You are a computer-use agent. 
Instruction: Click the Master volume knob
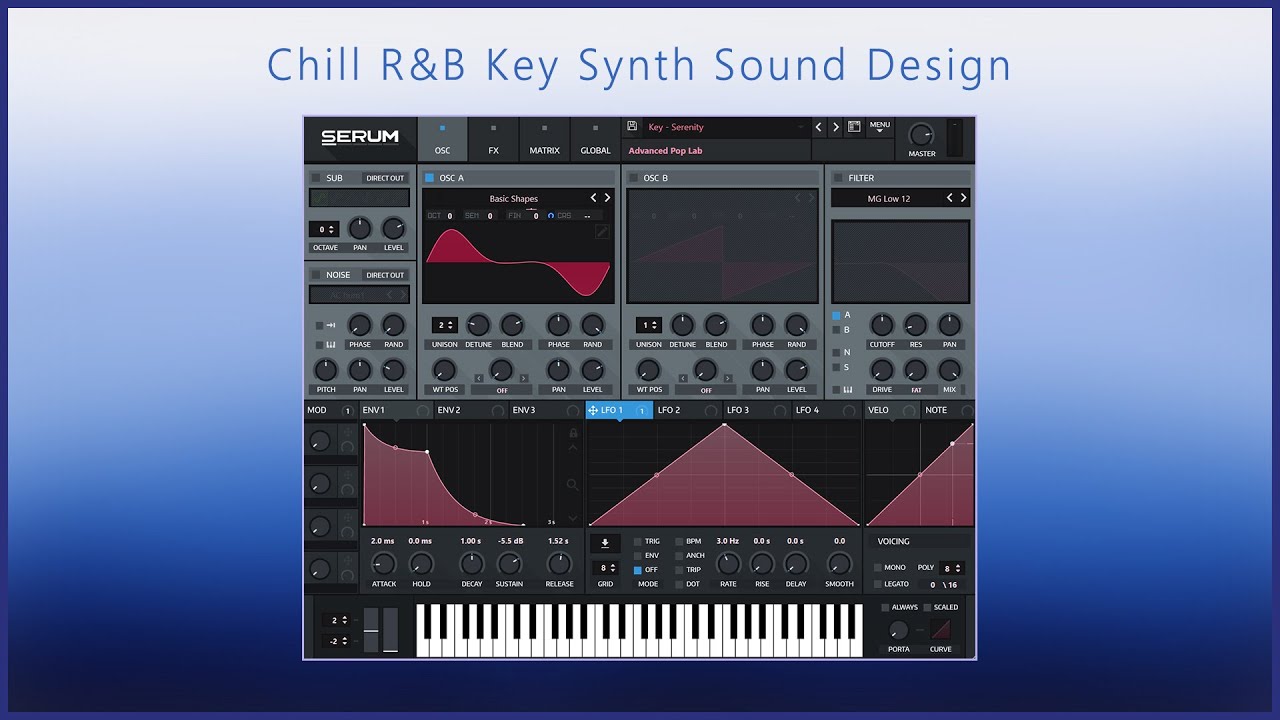[921, 135]
